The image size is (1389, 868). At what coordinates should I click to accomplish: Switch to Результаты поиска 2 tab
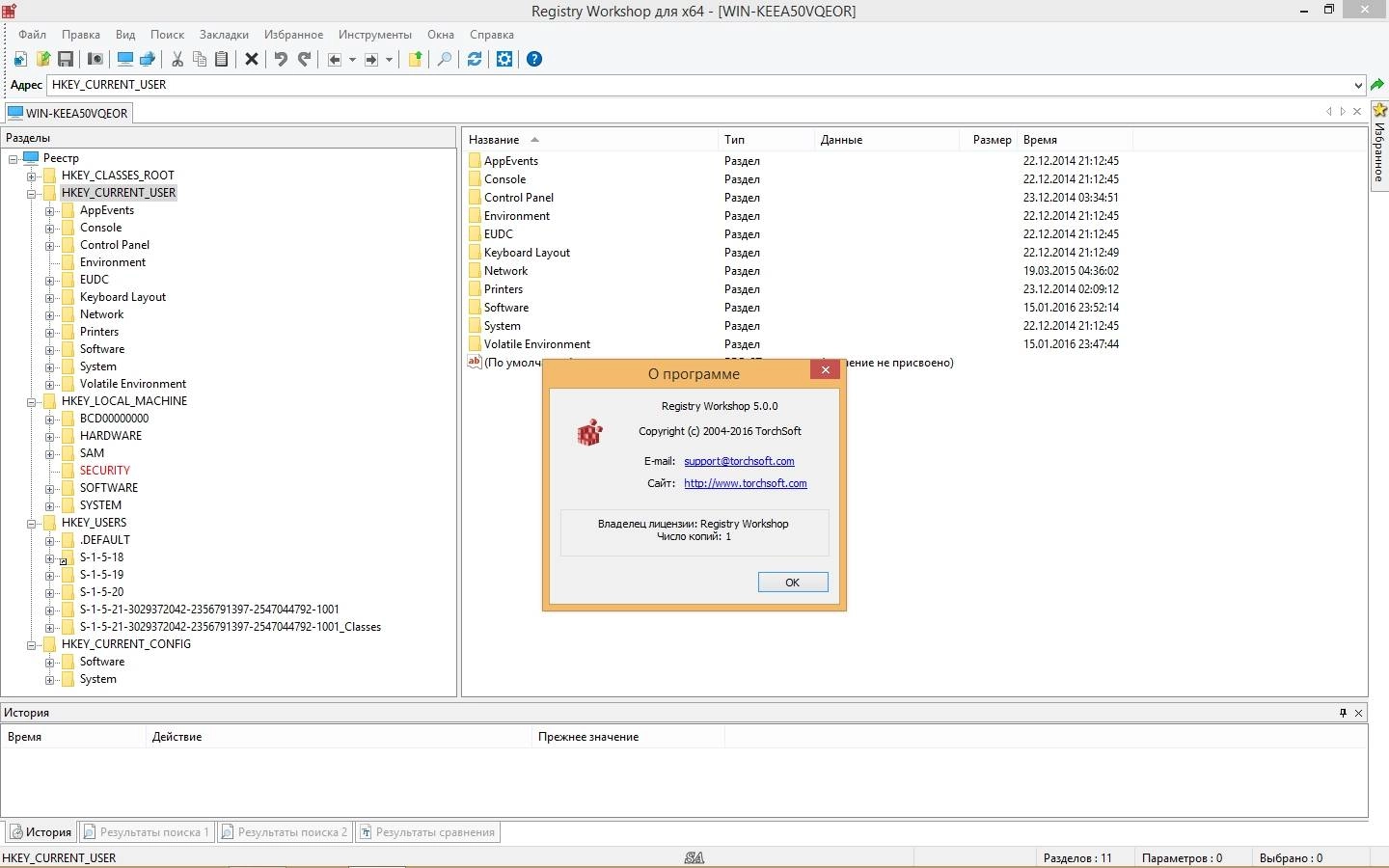click(x=285, y=832)
